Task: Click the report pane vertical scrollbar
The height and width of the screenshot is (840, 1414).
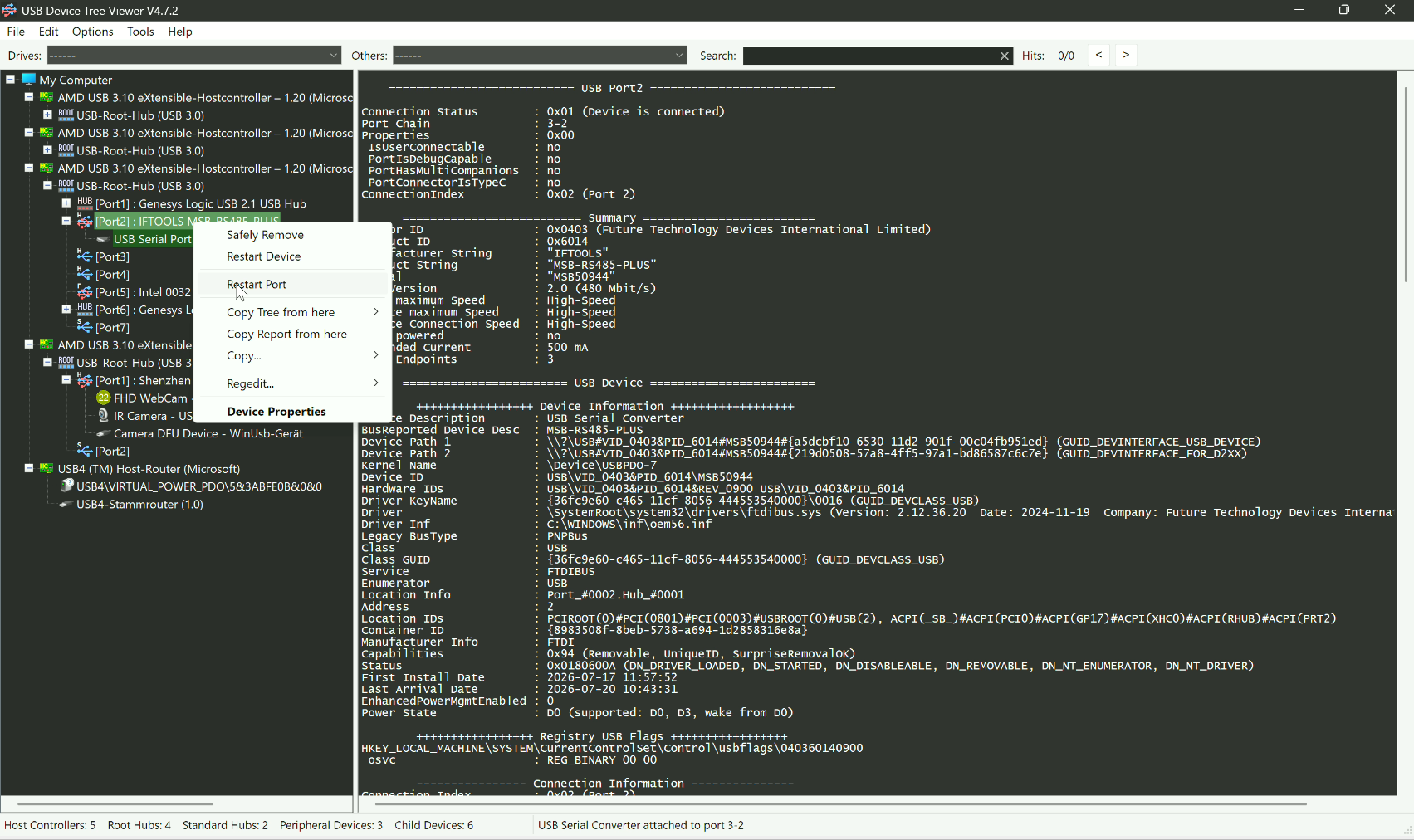Action: coord(1406,184)
